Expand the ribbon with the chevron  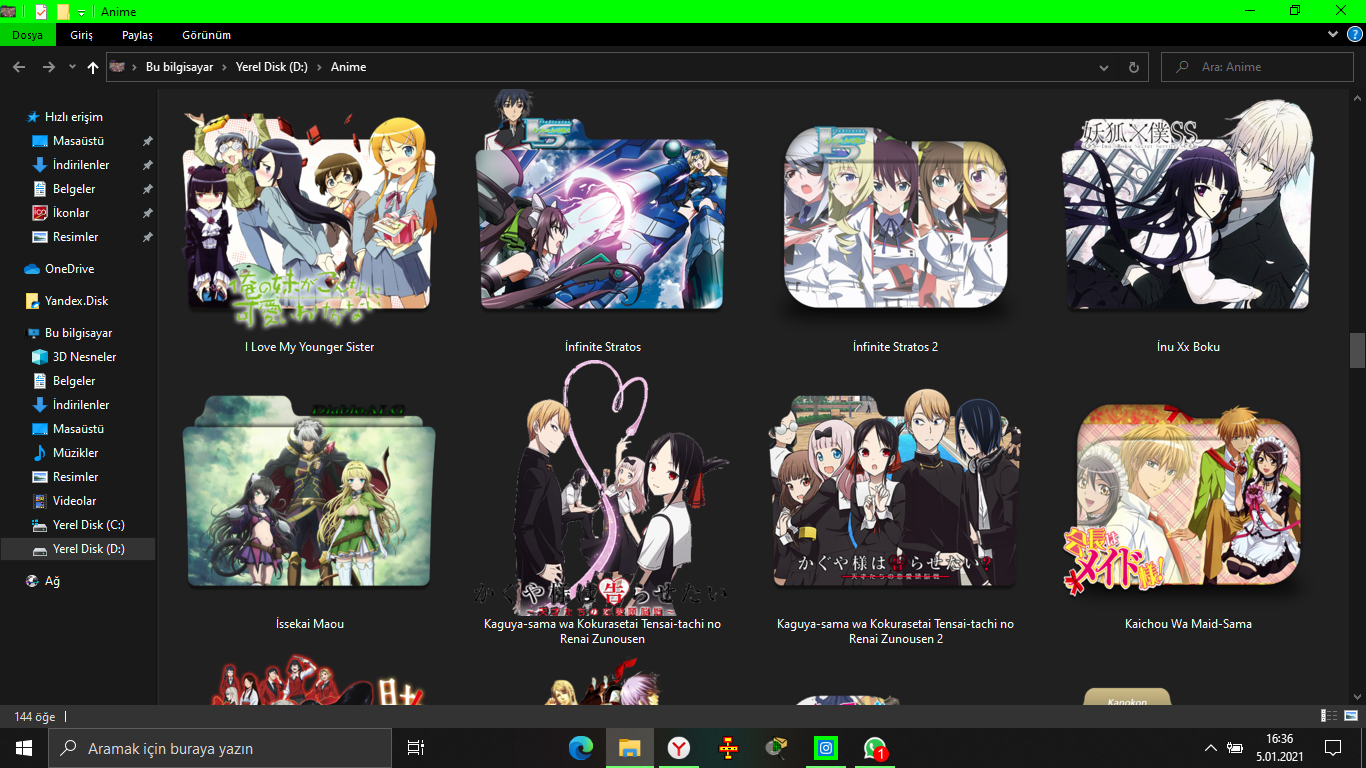[x=1333, y=34]
